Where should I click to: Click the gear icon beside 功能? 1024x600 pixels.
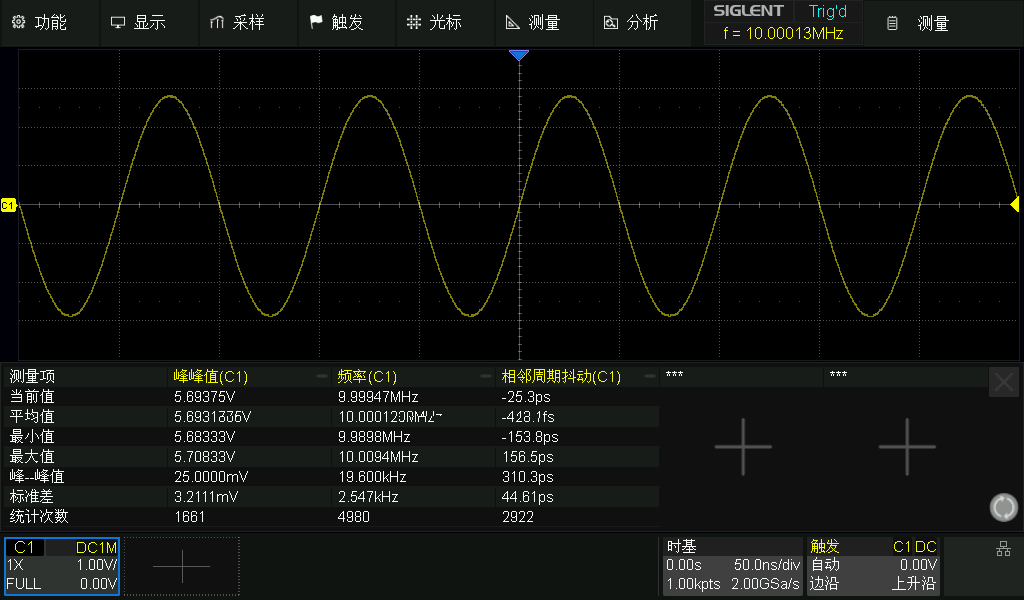pos(18,22)
